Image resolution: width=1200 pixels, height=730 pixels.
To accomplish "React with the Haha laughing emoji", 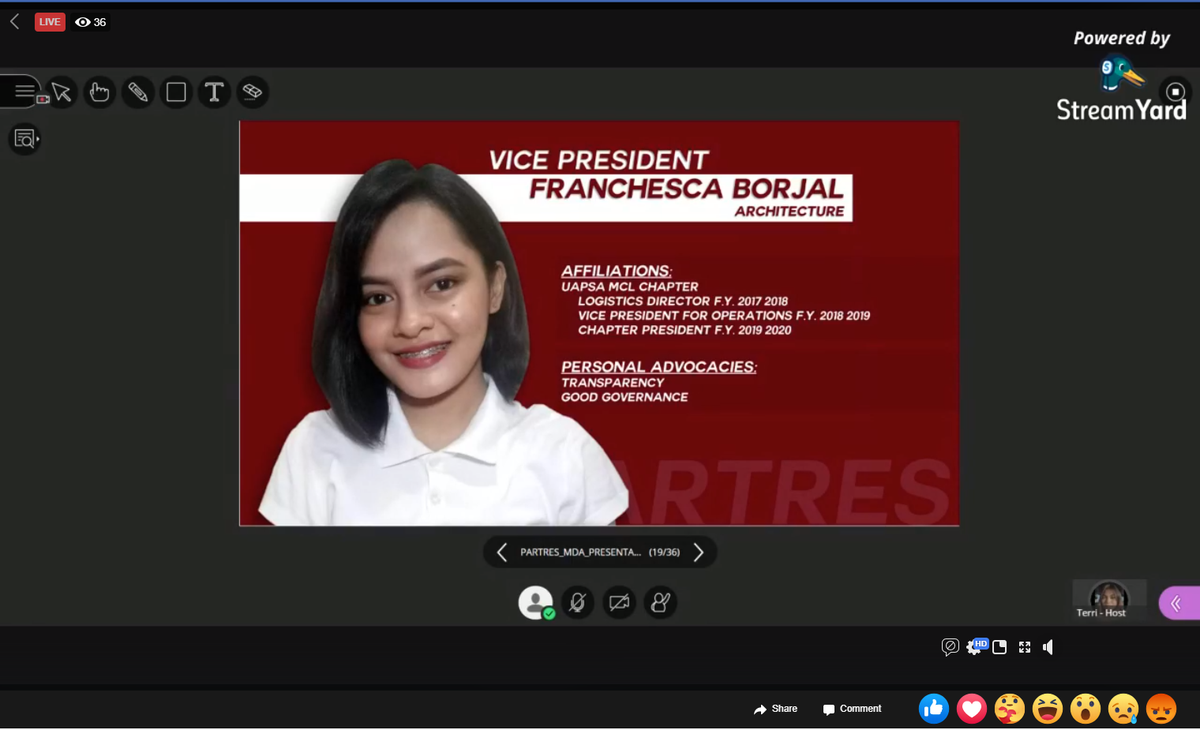I will [x=1048, y=709].
